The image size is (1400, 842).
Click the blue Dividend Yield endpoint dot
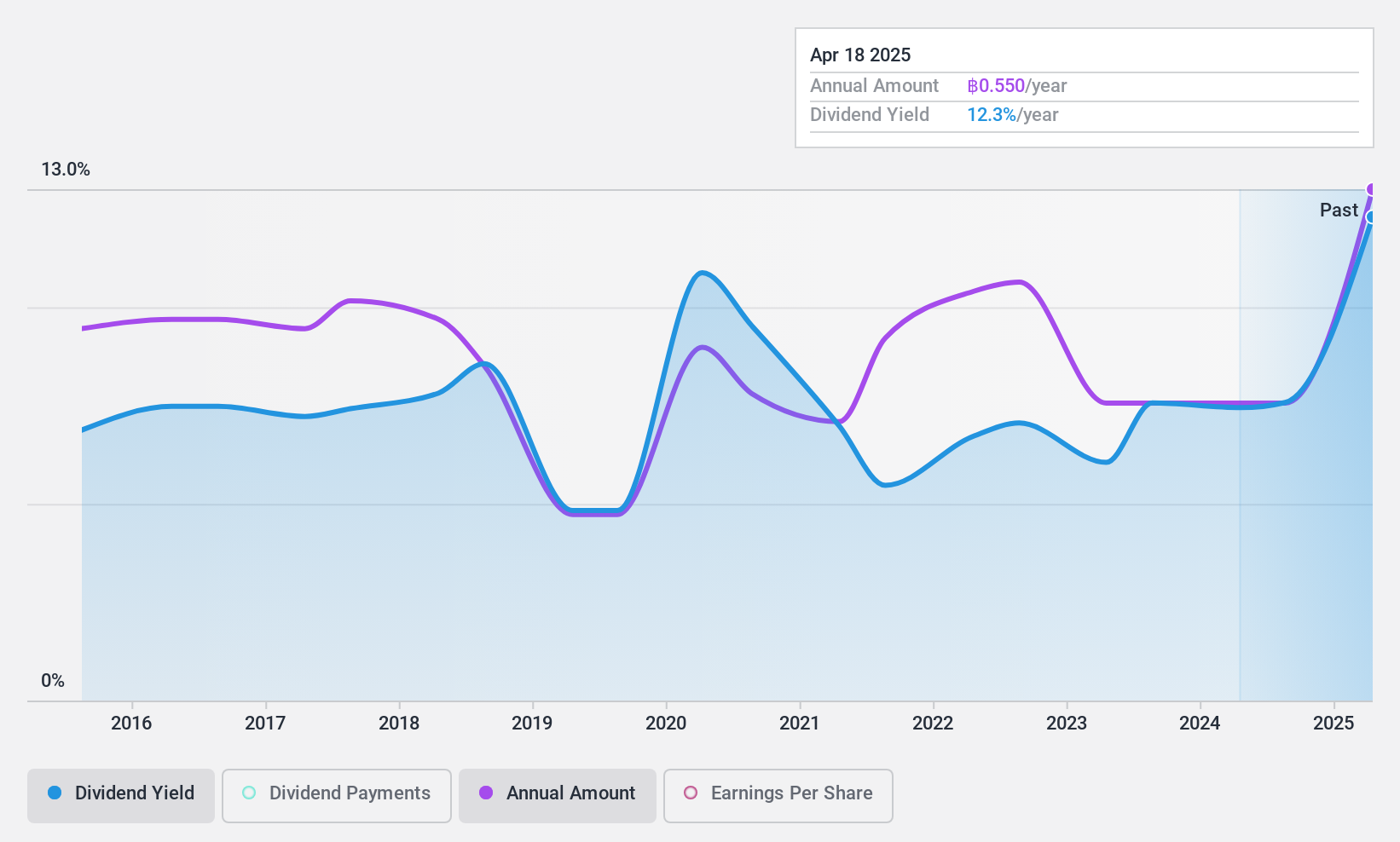click(1371, 217)
